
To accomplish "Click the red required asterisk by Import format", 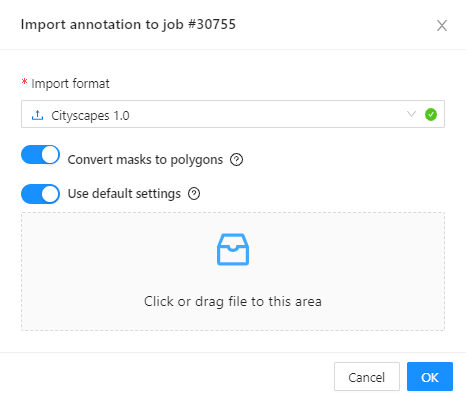I will (24, 82).
